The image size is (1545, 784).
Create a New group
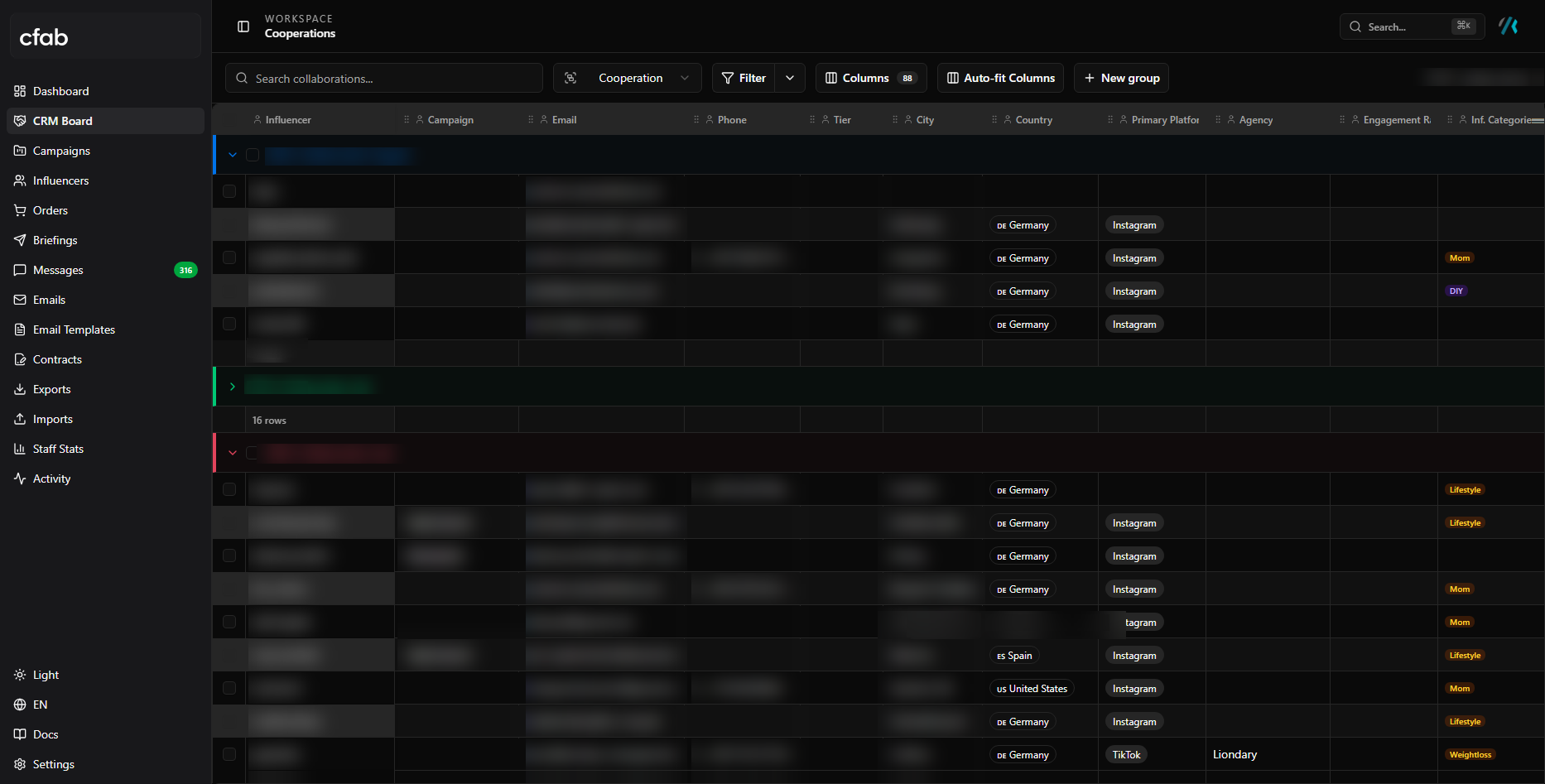click(x=1121, y=78)
